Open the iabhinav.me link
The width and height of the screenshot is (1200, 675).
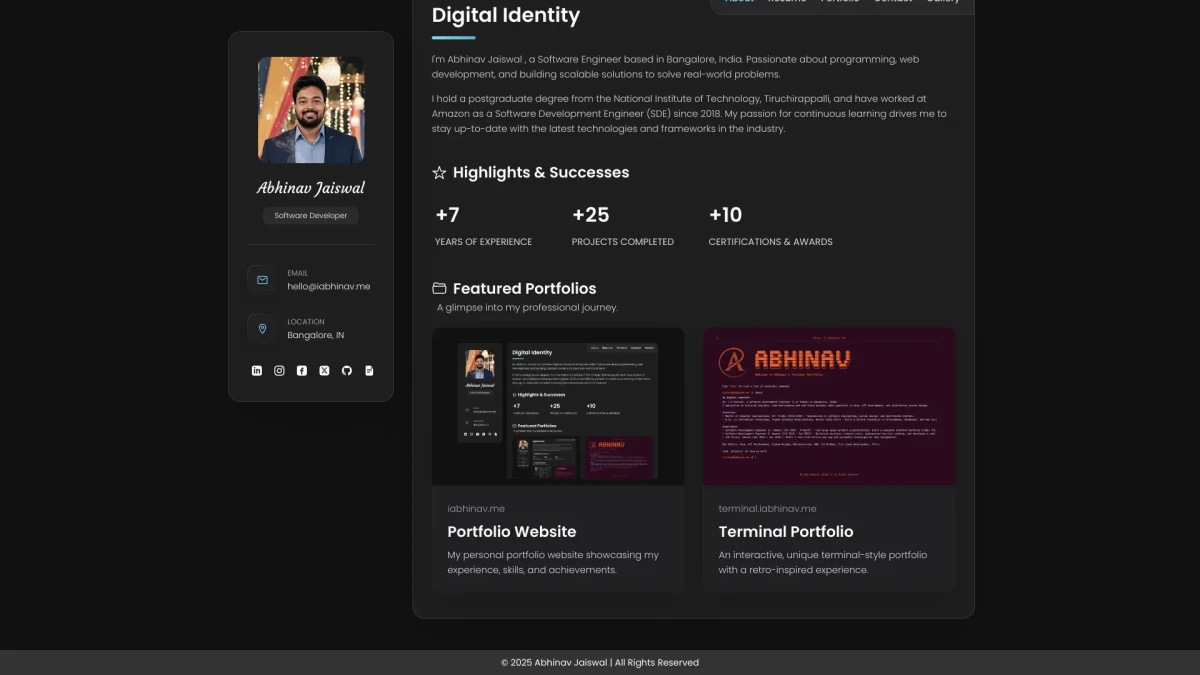tap(474, 508)
